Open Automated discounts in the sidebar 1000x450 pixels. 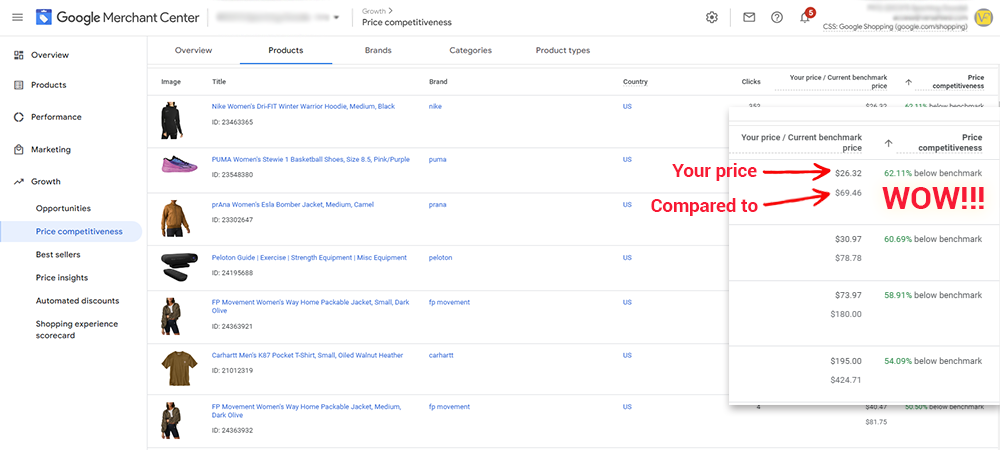pyautogui.click(x=77, y=301)
